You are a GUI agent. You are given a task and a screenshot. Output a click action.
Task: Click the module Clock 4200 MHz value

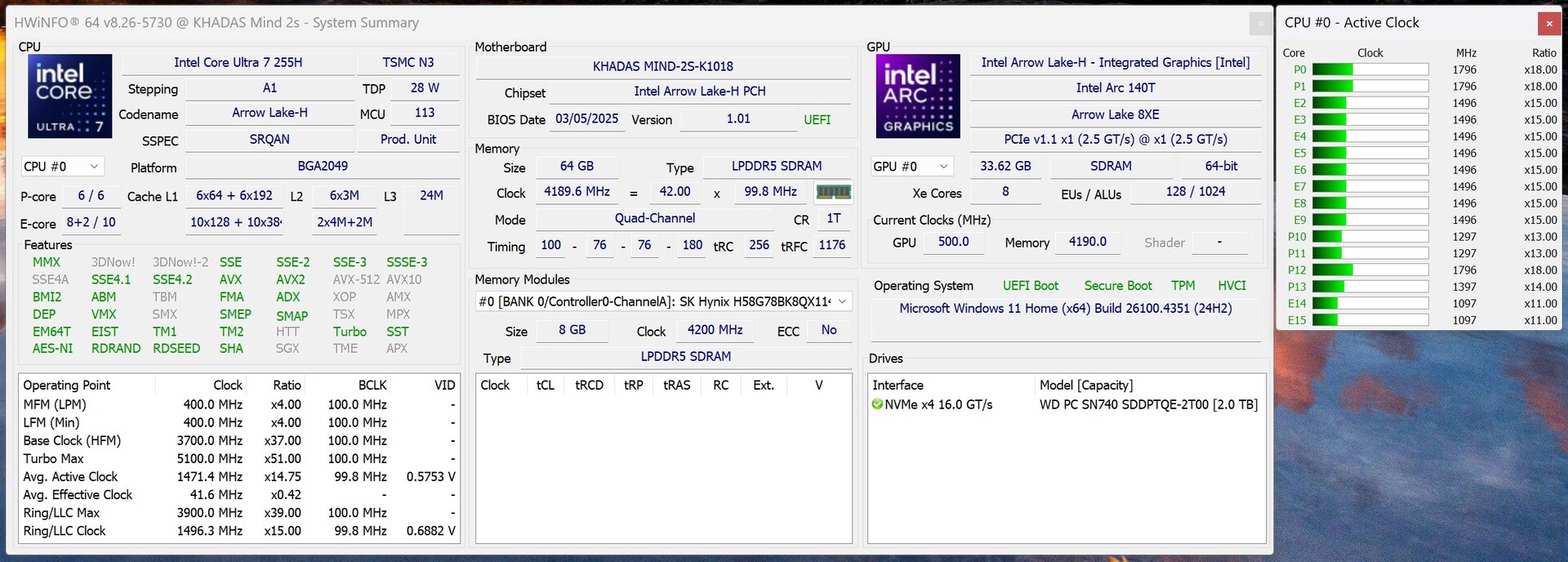pos(715,330)
